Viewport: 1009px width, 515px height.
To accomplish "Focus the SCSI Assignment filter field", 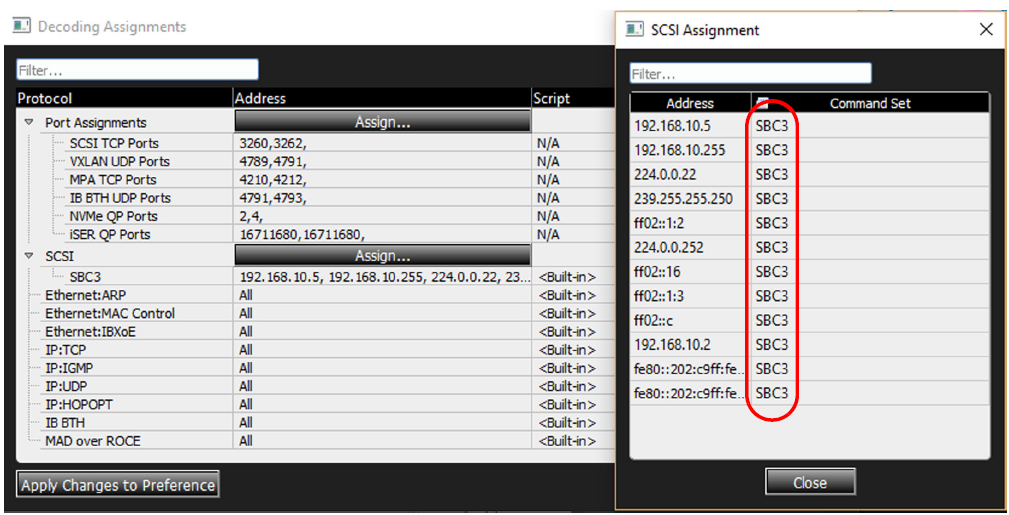I will 750,73.
